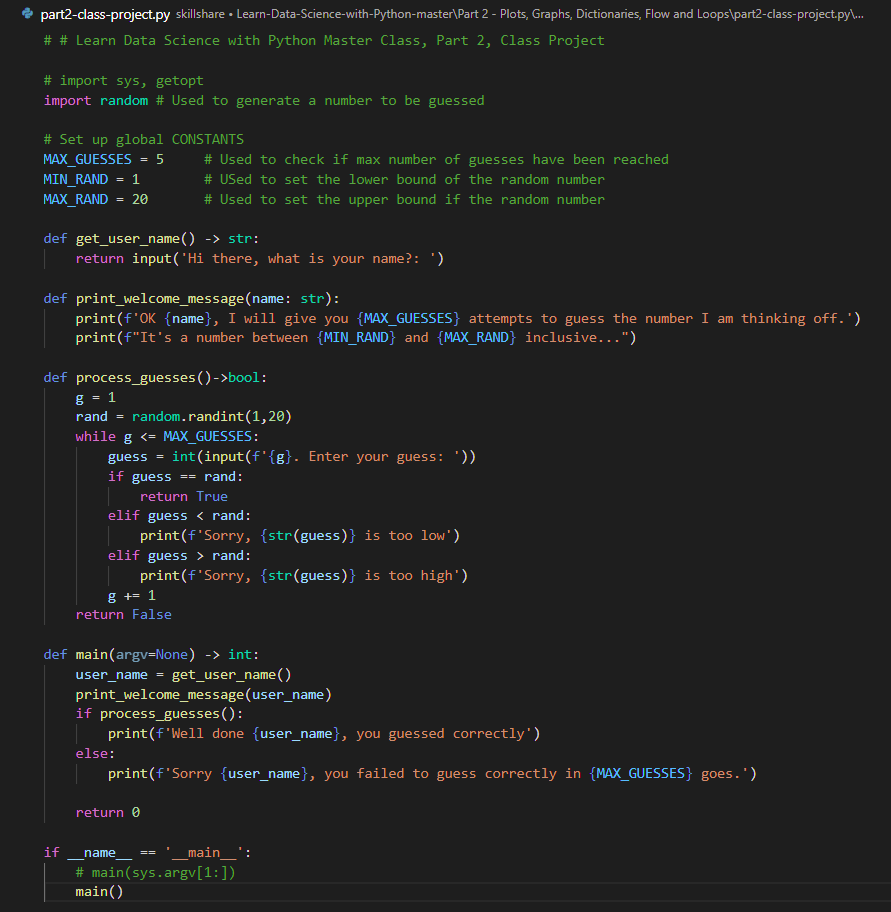
Task: Click the 'else:' line in main
Action: (95, 754)
